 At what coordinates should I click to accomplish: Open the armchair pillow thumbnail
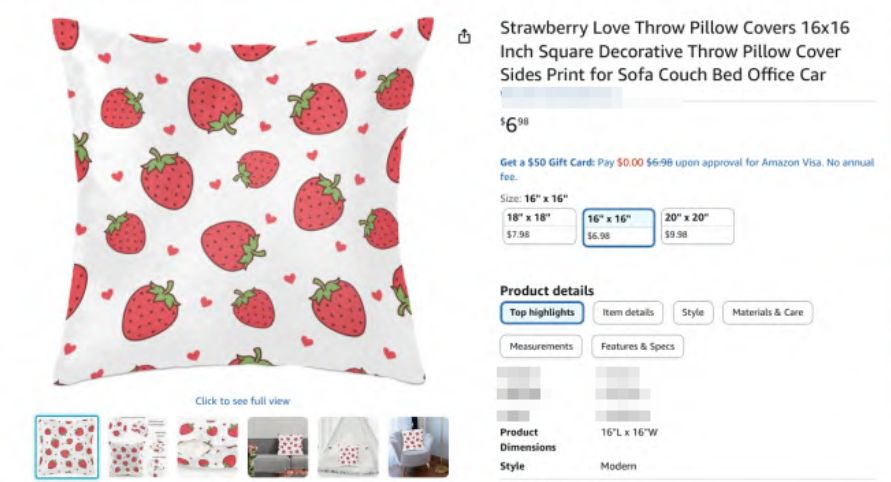click(418, 447)
